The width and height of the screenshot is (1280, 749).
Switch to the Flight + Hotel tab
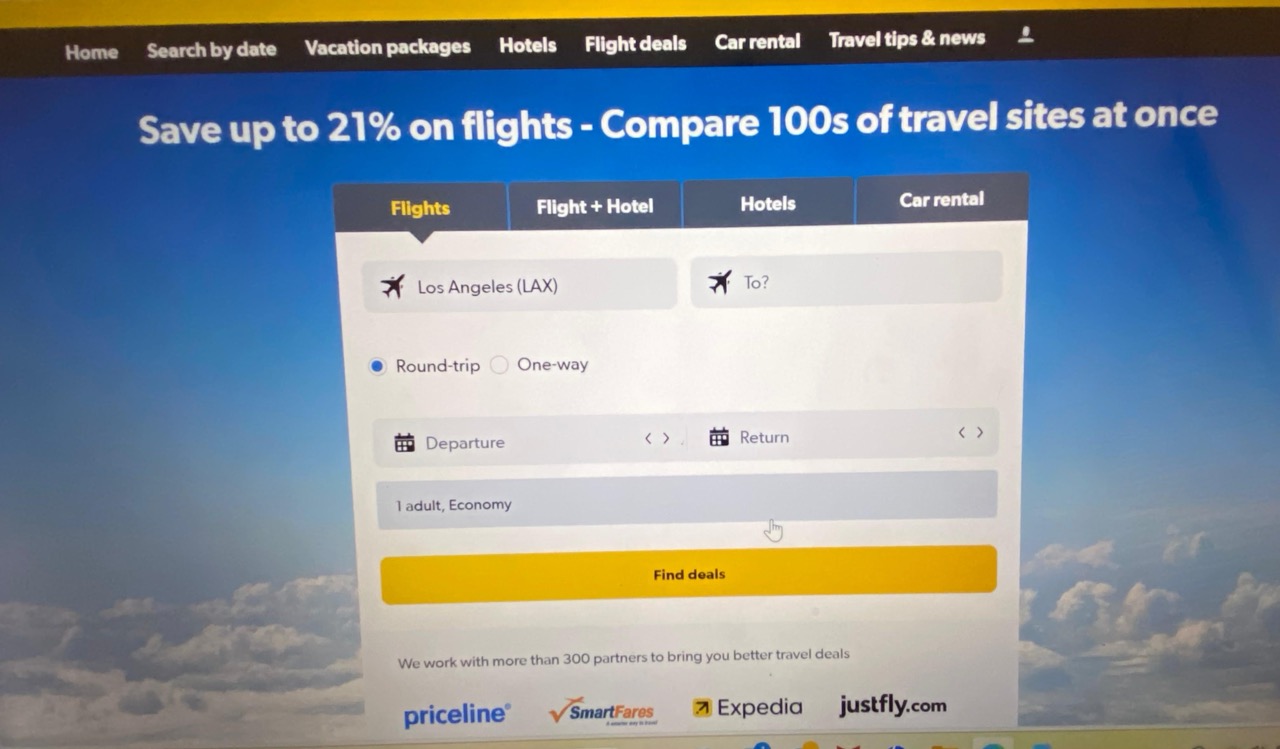coord(595,206)
